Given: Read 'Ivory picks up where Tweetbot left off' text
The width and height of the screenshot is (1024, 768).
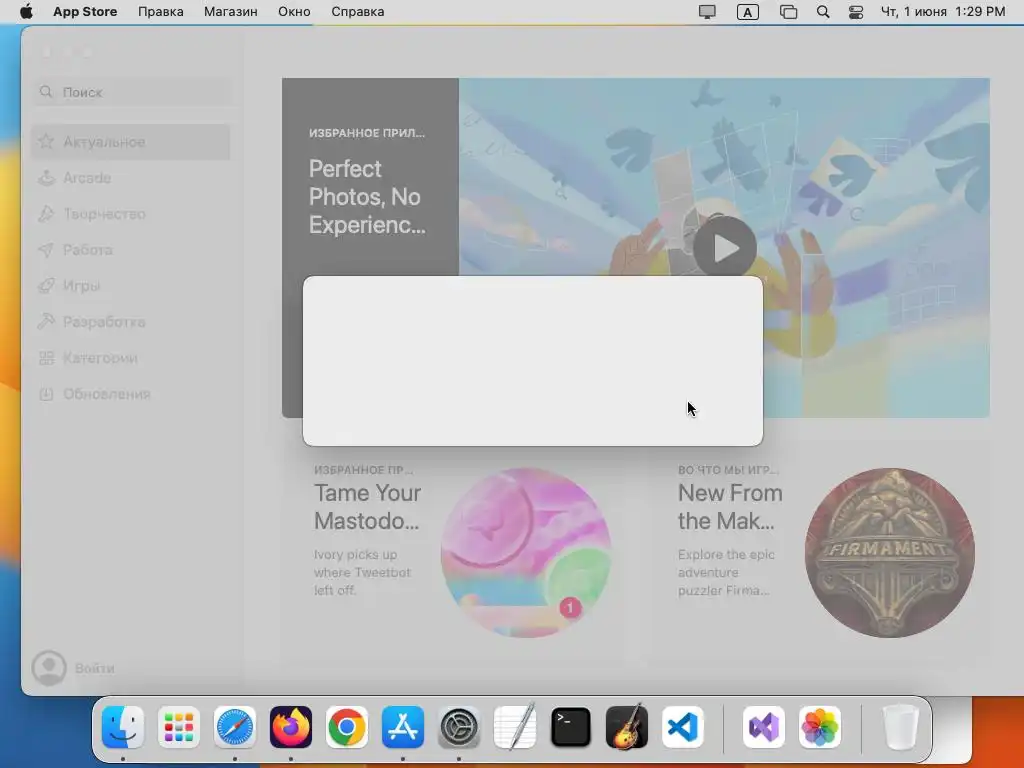Looking at the screenshot, I should click(x=362, y=572).
